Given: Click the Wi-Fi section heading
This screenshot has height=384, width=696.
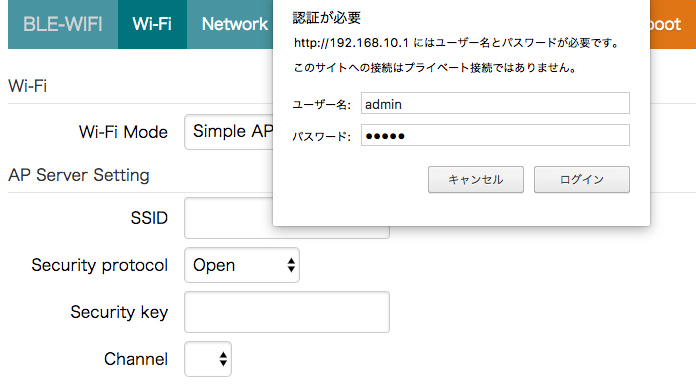Looking at the screenshot, I should tap(28, 86).
